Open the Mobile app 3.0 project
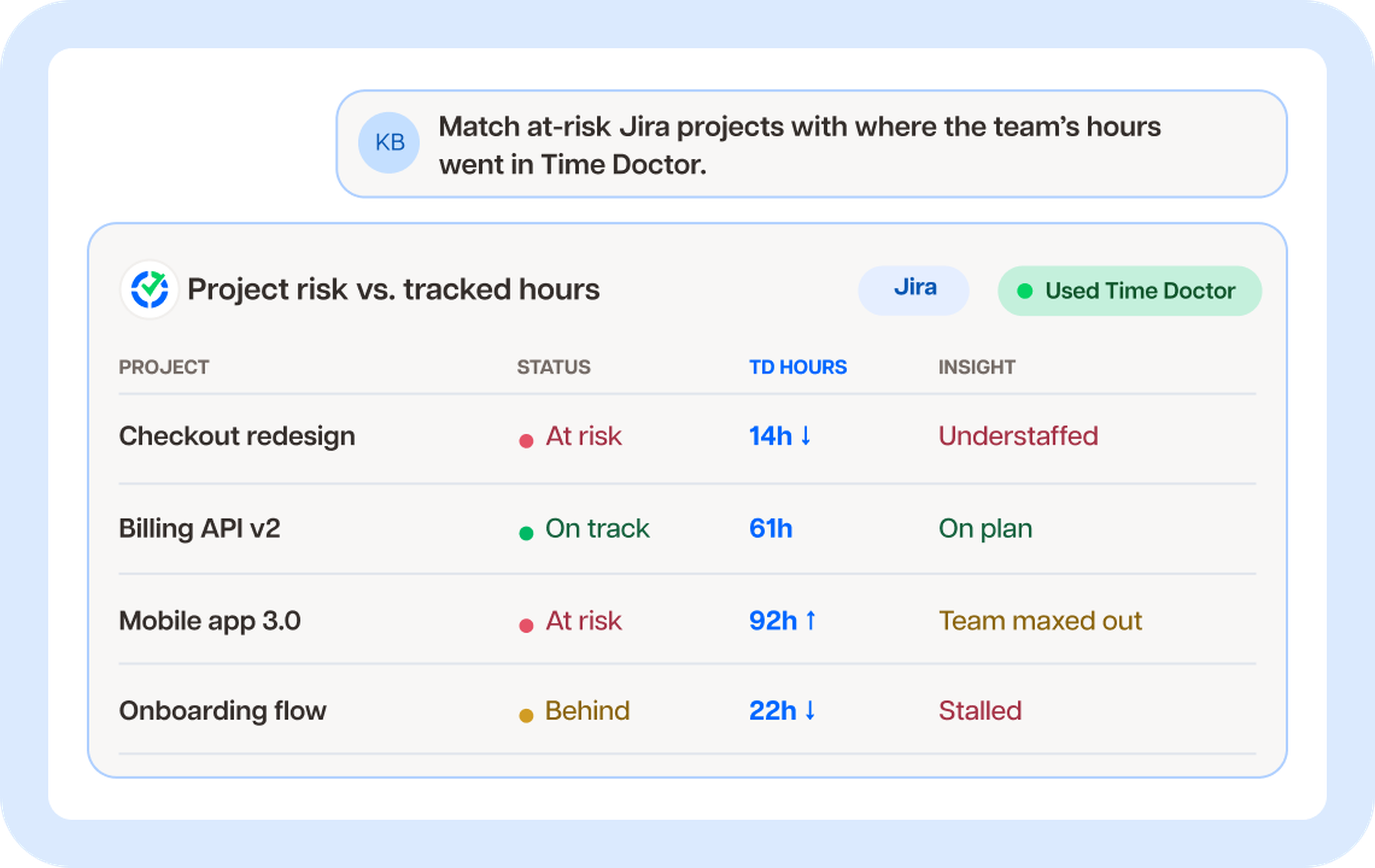The image size is (1375, 868). click(209, 621)
